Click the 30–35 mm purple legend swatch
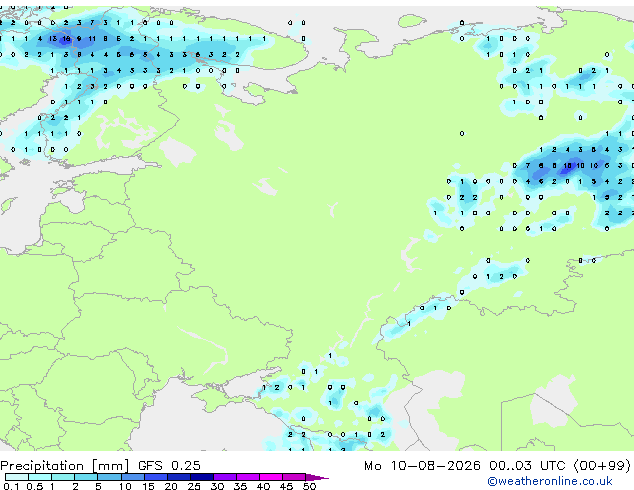The width and height of the screenshot is (634, 490). [x=224, y=477]
